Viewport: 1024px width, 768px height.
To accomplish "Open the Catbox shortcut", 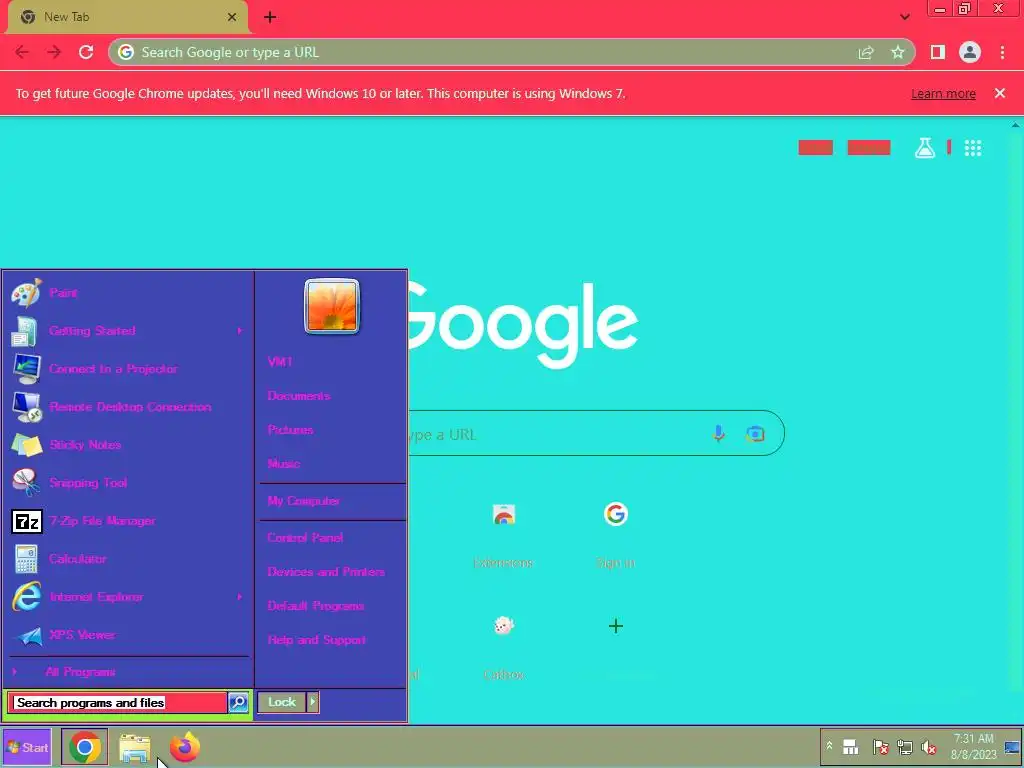I will pos(504,645).
